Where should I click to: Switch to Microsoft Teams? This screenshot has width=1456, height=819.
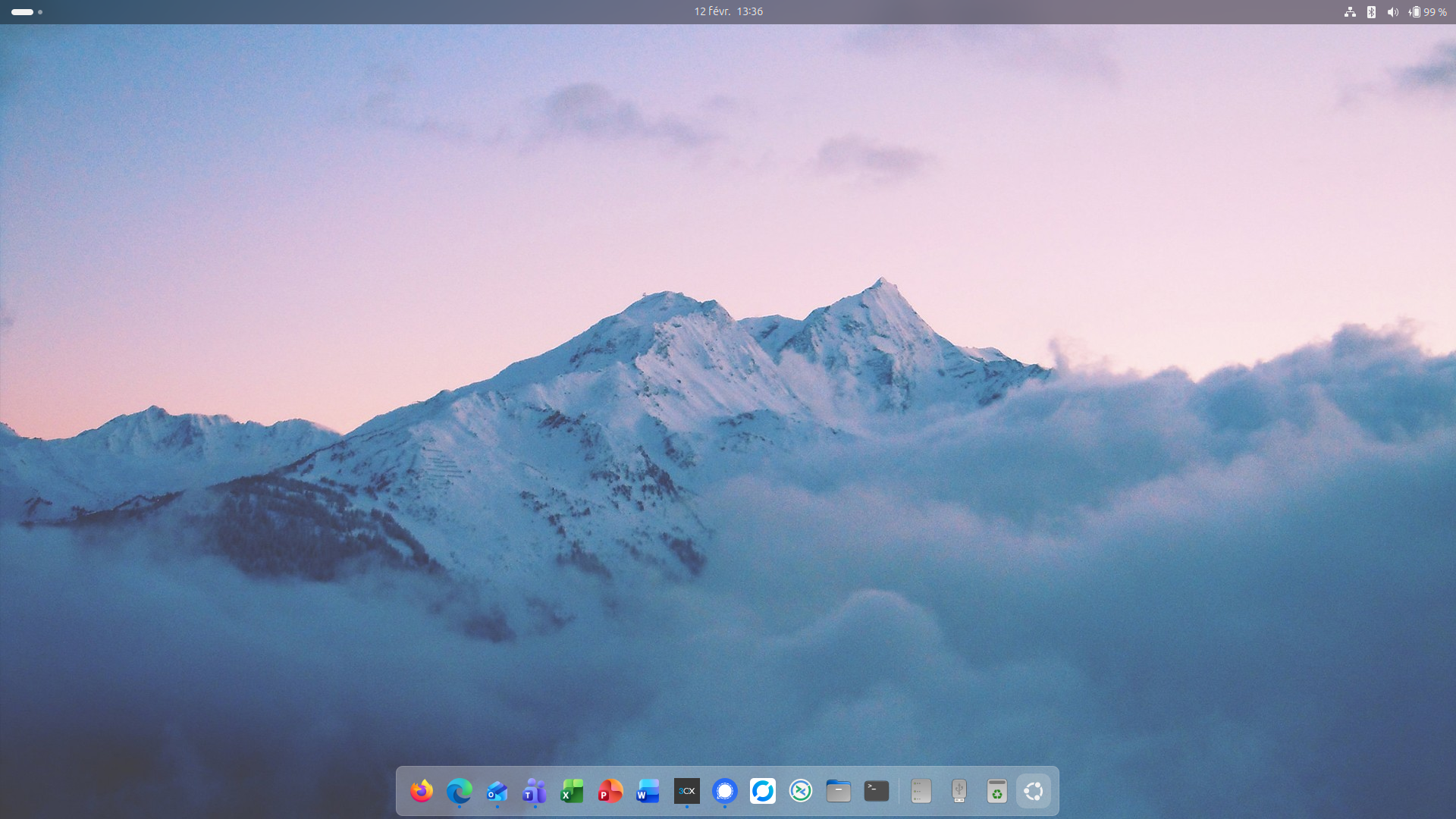pos(535,791)
